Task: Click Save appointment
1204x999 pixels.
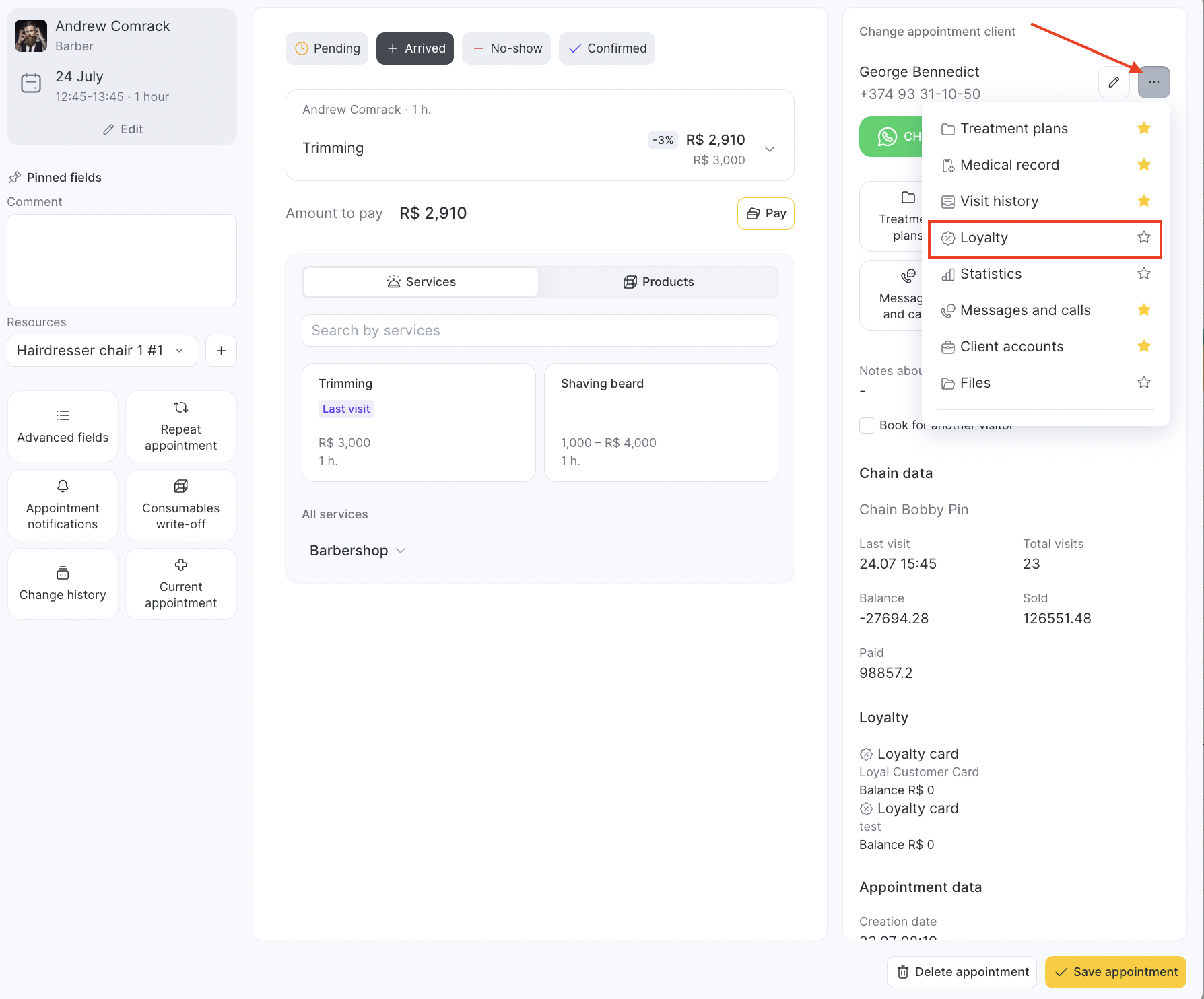Action: [1116, 972]
